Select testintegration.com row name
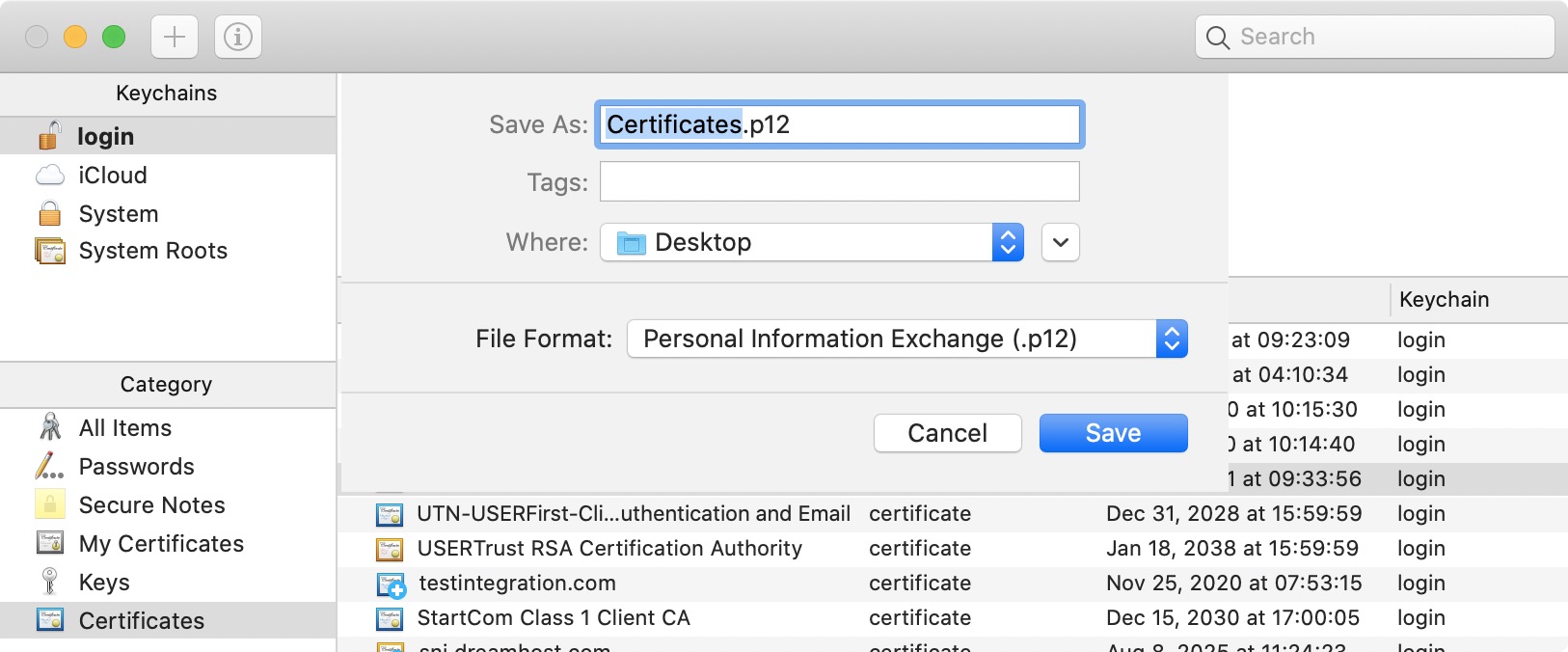Screen dimensions: 1568x652 (517, 584)
